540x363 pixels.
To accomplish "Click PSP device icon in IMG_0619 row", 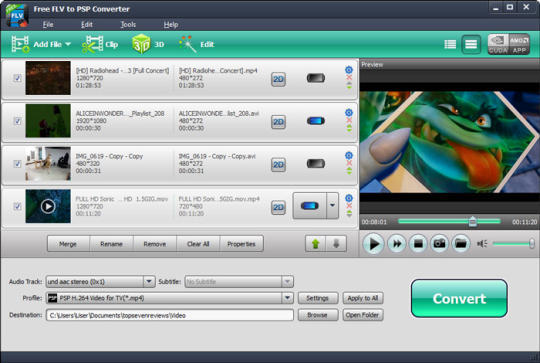I will click(316, 163).
